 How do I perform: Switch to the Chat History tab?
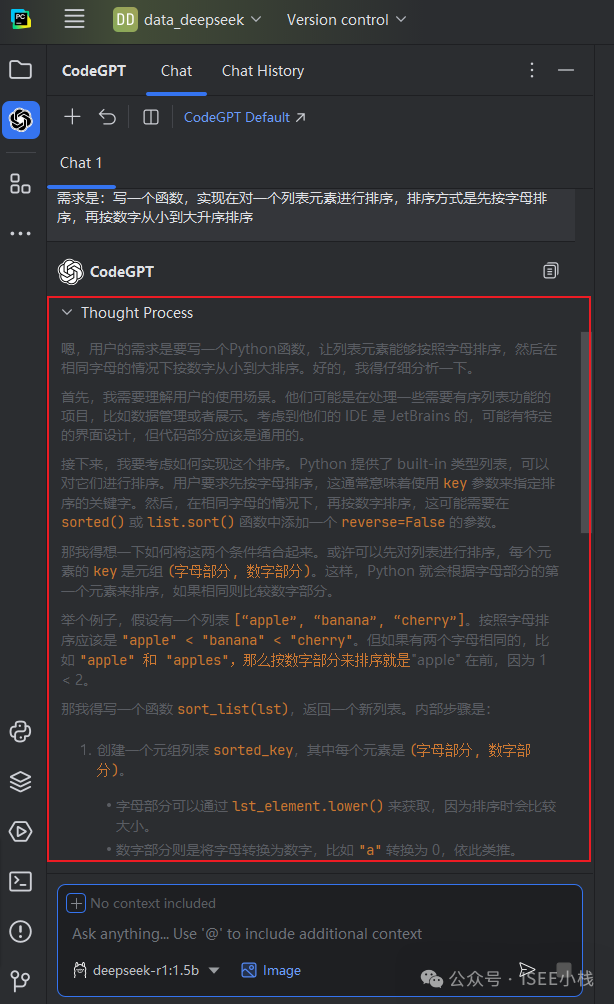tap(263, 71)
